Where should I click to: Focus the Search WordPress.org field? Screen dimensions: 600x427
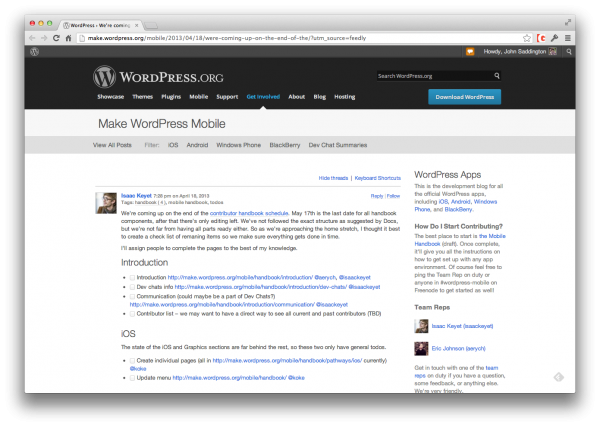435,76
